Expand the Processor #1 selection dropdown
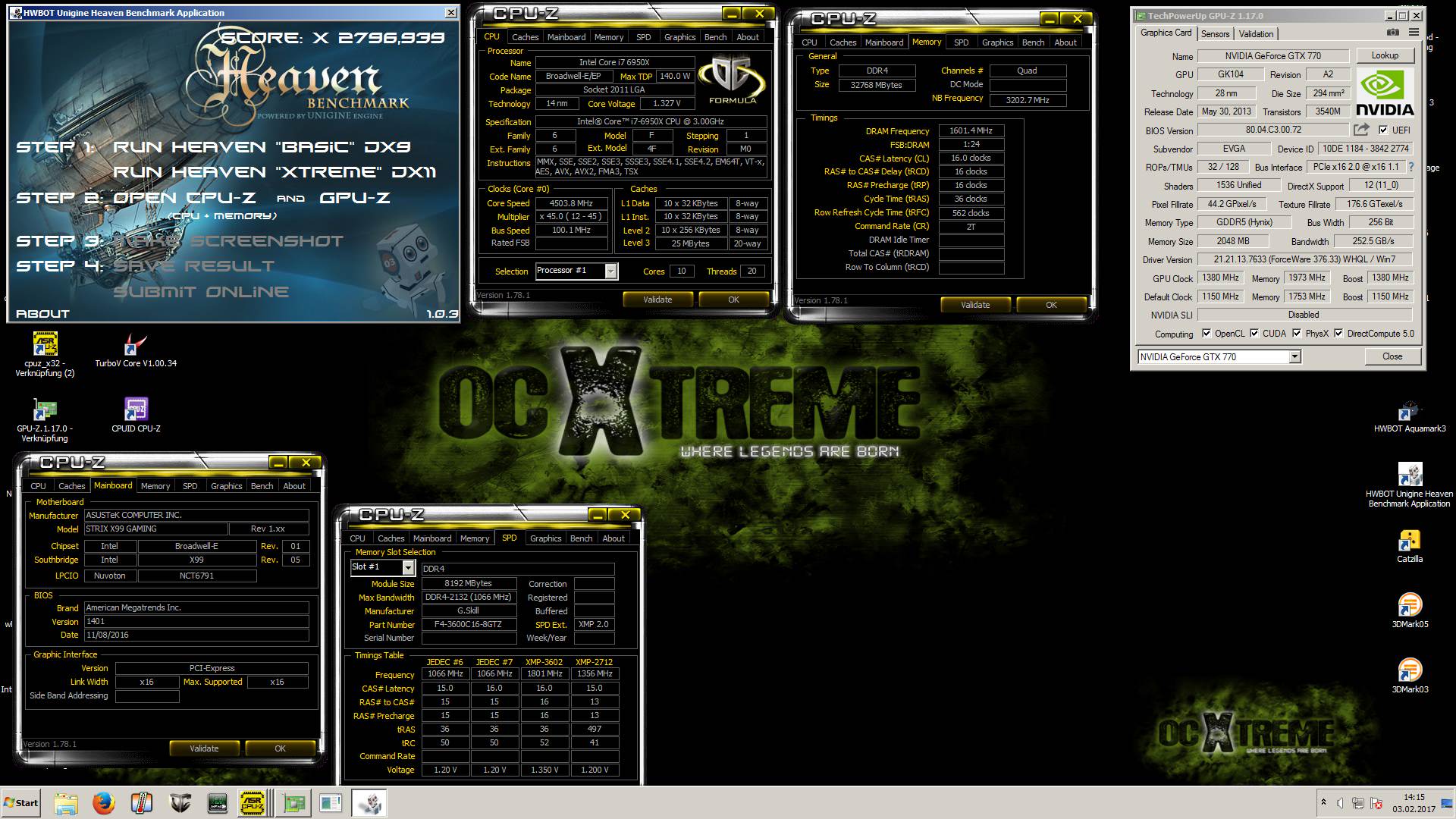This screenshot has width=1456, height=819. point(611,271)
